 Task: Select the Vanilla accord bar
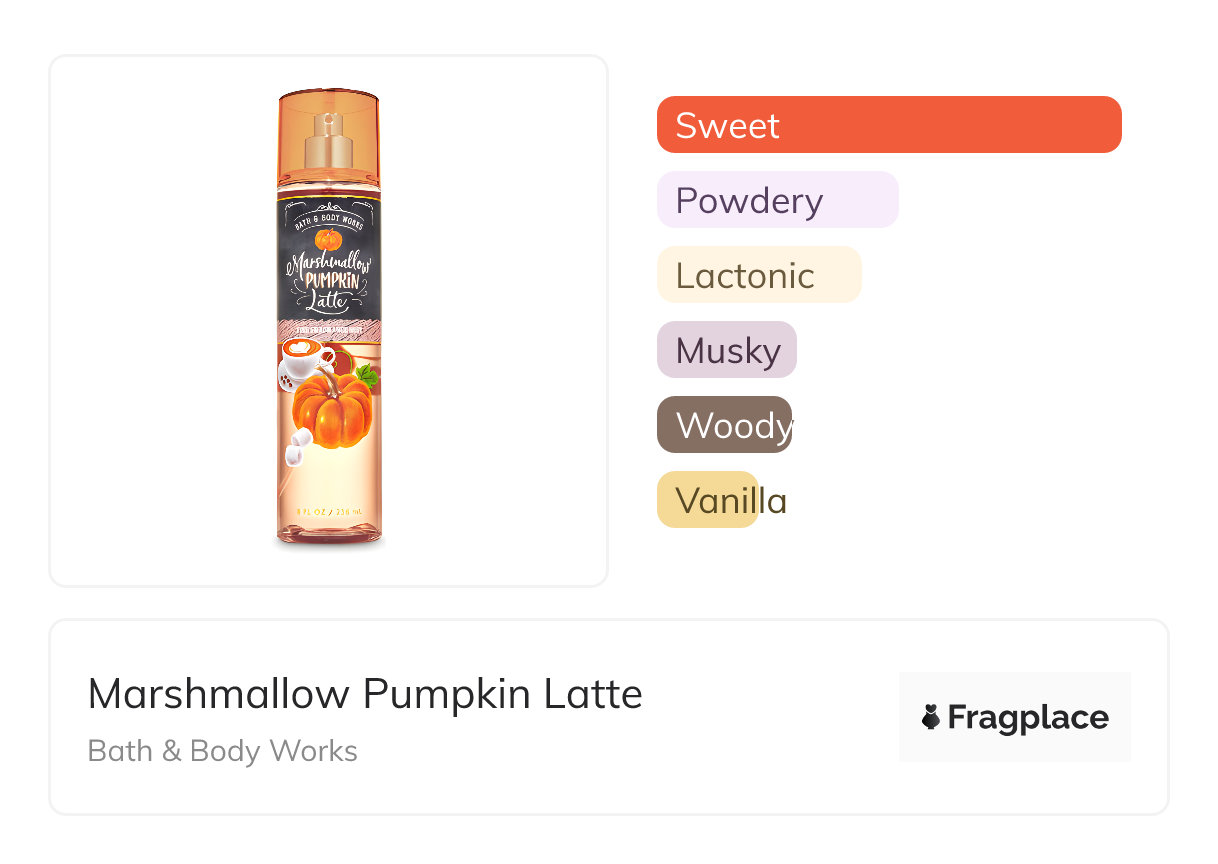[707, 500]
